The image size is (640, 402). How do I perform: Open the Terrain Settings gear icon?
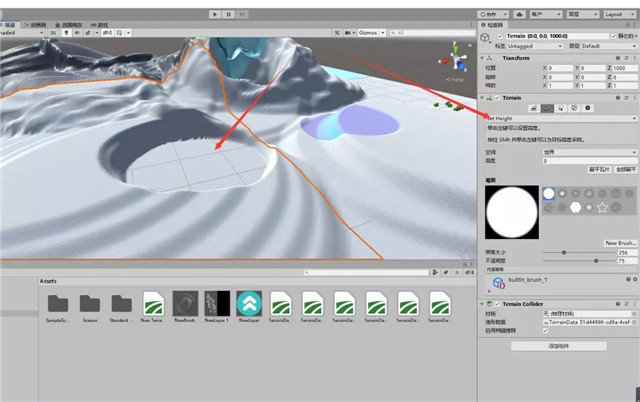pyautogui.click(x=588, y=107)
